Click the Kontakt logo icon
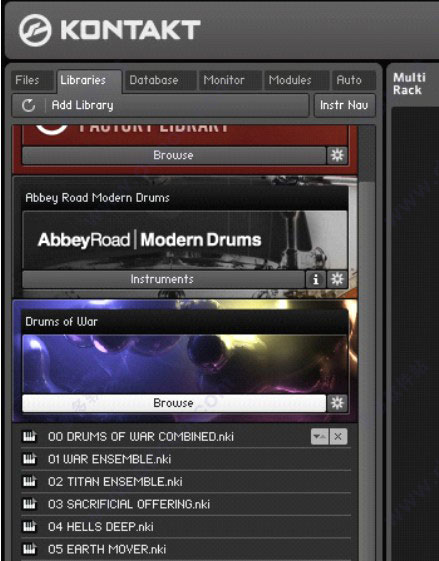Viewport: 439px width, 561px height. [35, 30]
